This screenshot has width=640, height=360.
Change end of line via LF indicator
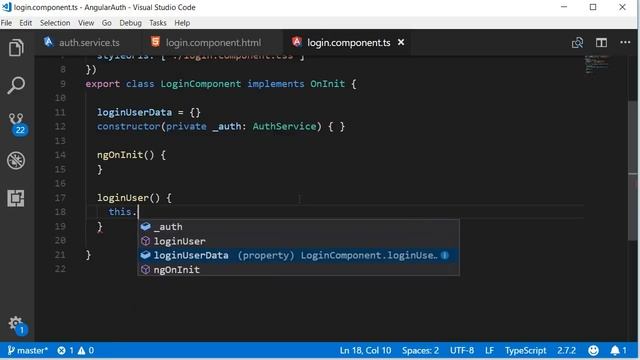tap(489, 350)
